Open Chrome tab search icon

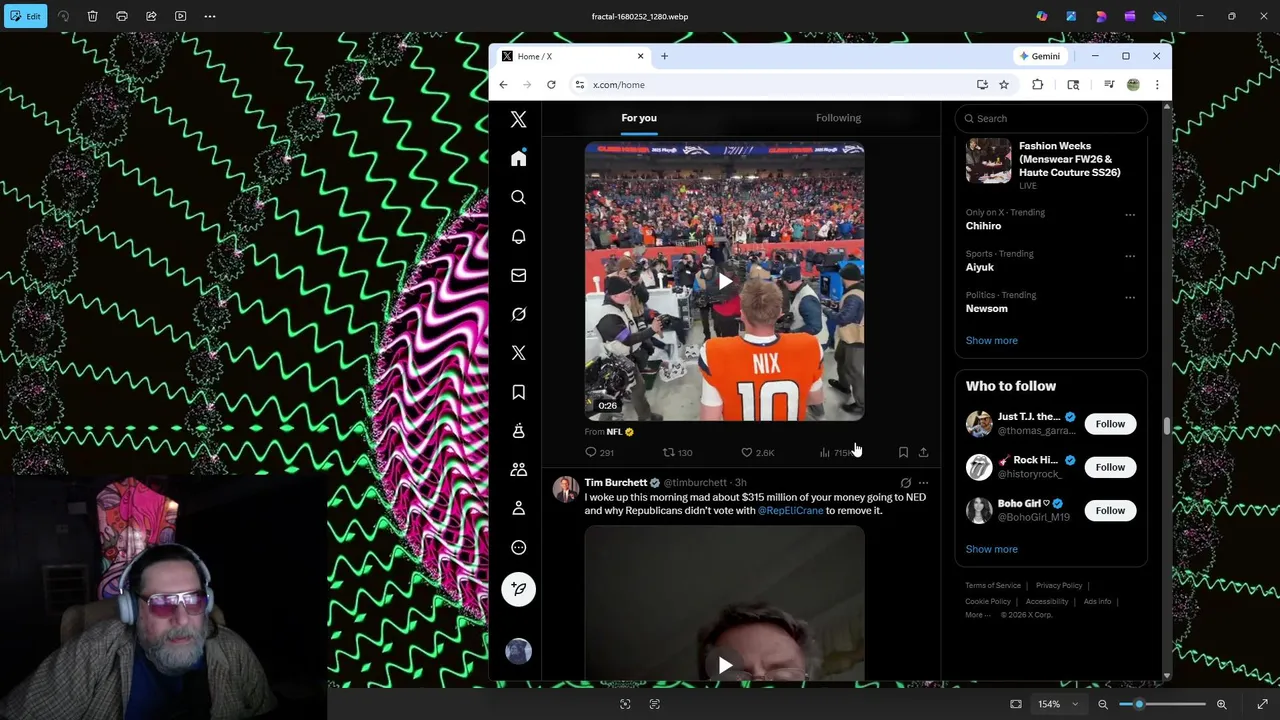pyautogui.click(x=1073, y=85)
